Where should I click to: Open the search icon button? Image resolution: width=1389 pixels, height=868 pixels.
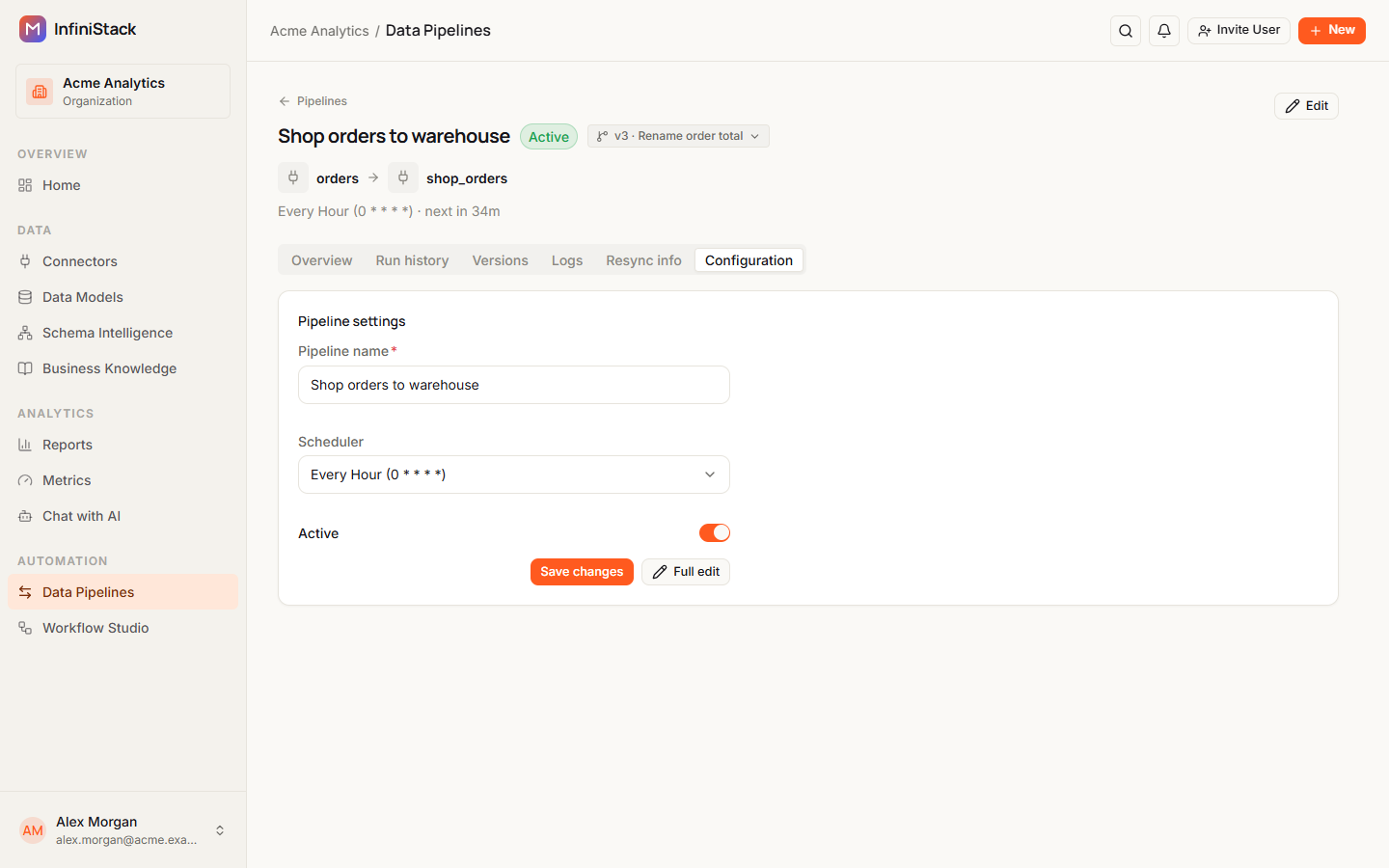pos(1126,31)
